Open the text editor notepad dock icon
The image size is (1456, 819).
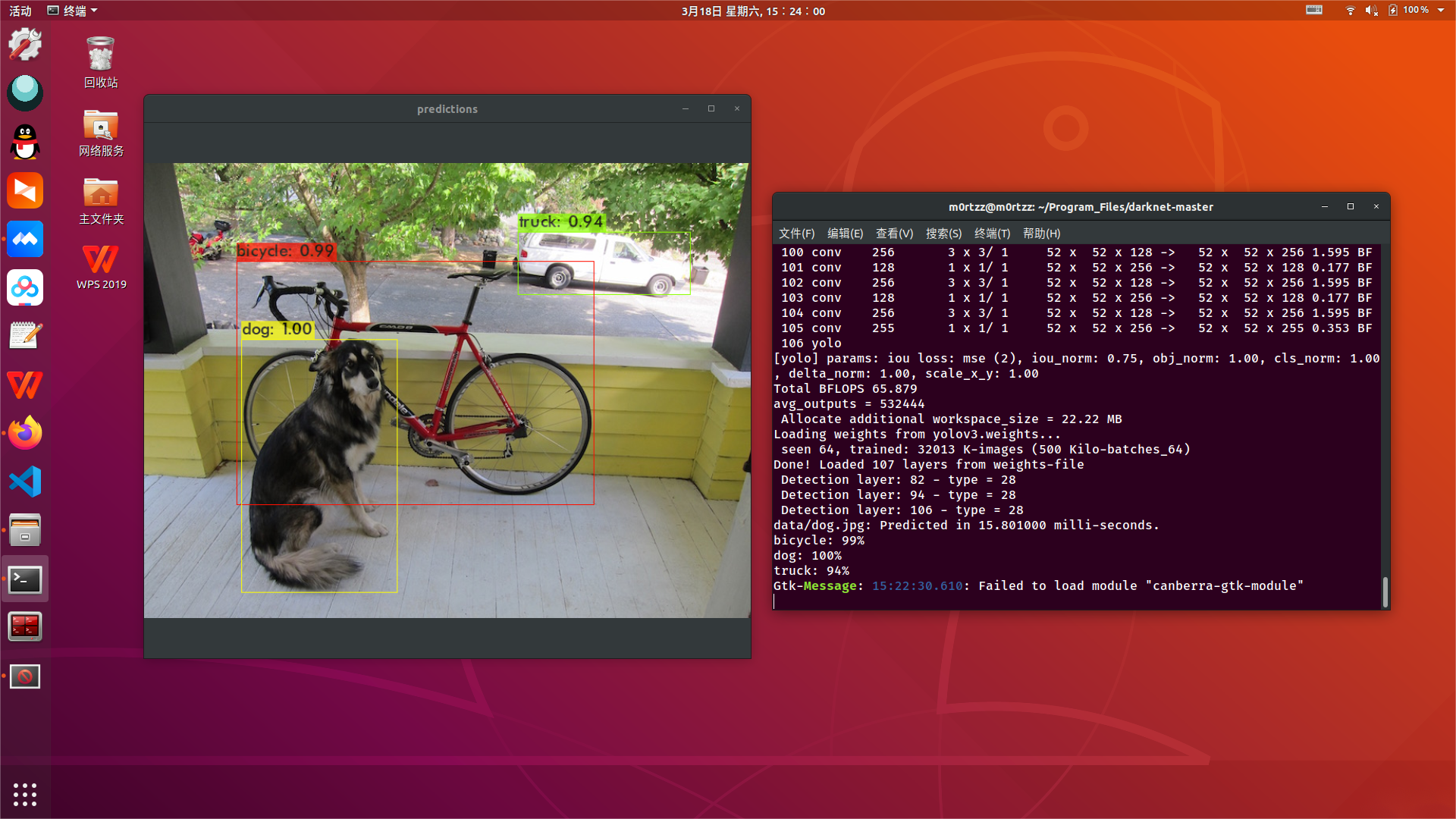[25, 336]
